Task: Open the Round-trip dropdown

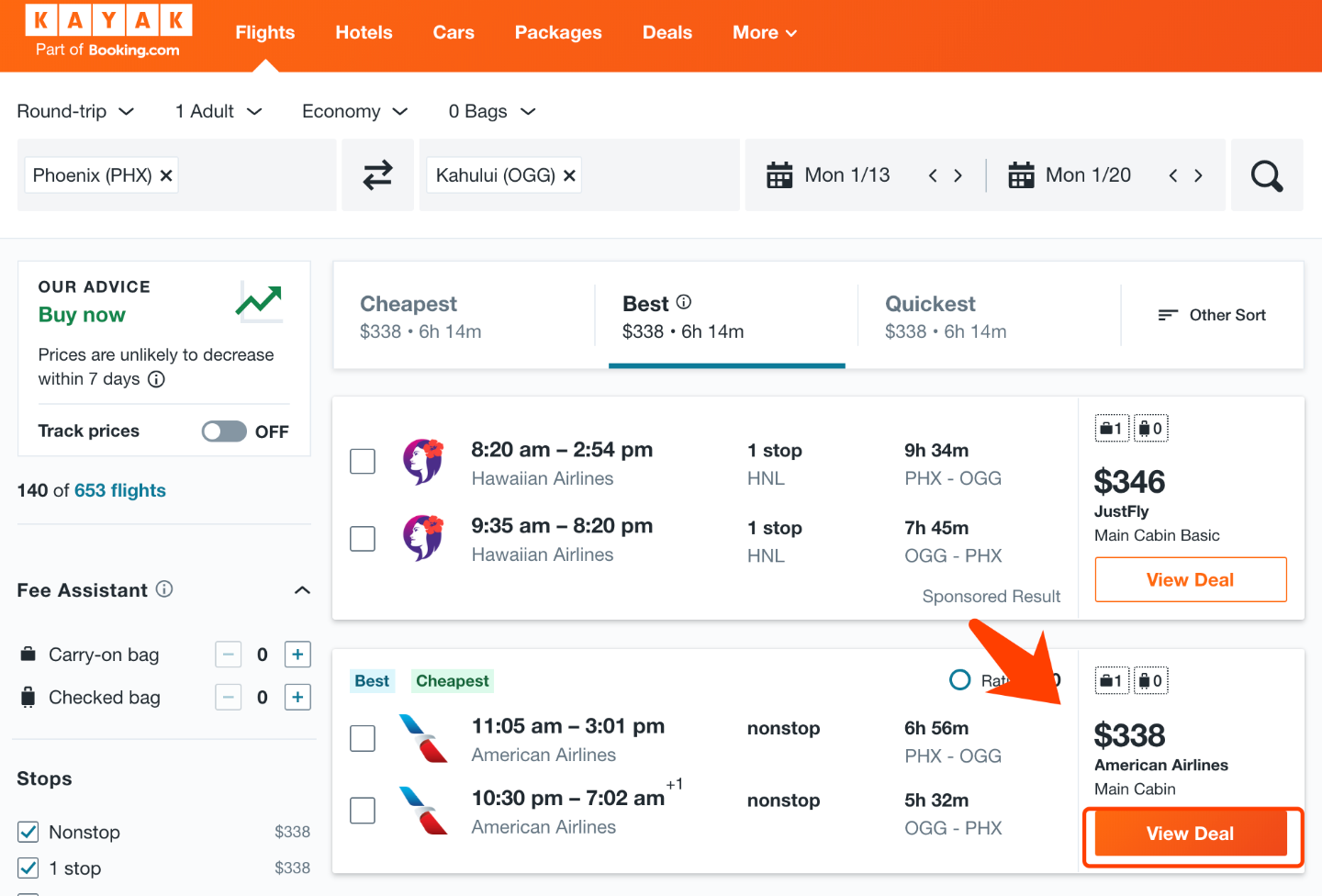Action: (x=76, y=111)
